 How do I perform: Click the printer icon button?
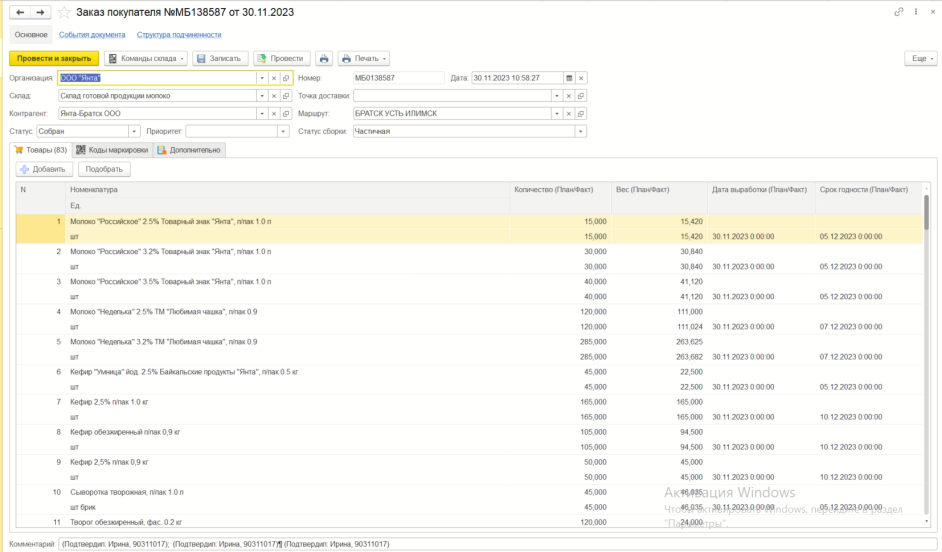pos(324,58)
